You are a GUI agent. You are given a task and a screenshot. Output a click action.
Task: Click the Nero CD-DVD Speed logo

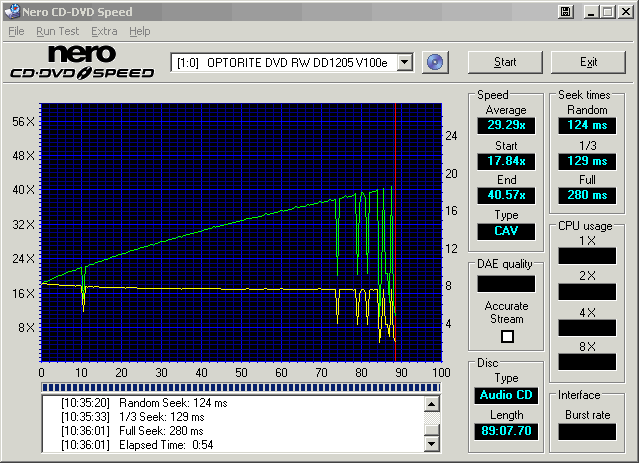[82, 62]
